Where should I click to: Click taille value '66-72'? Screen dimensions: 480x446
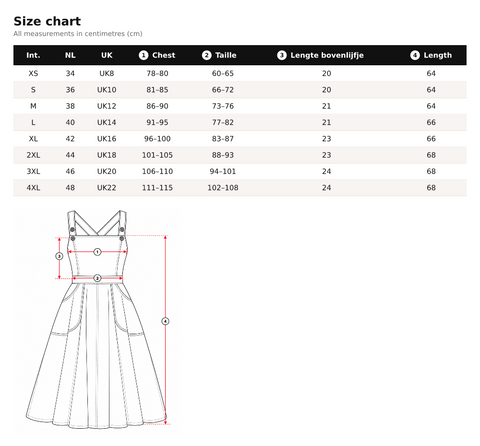[223, 90]
